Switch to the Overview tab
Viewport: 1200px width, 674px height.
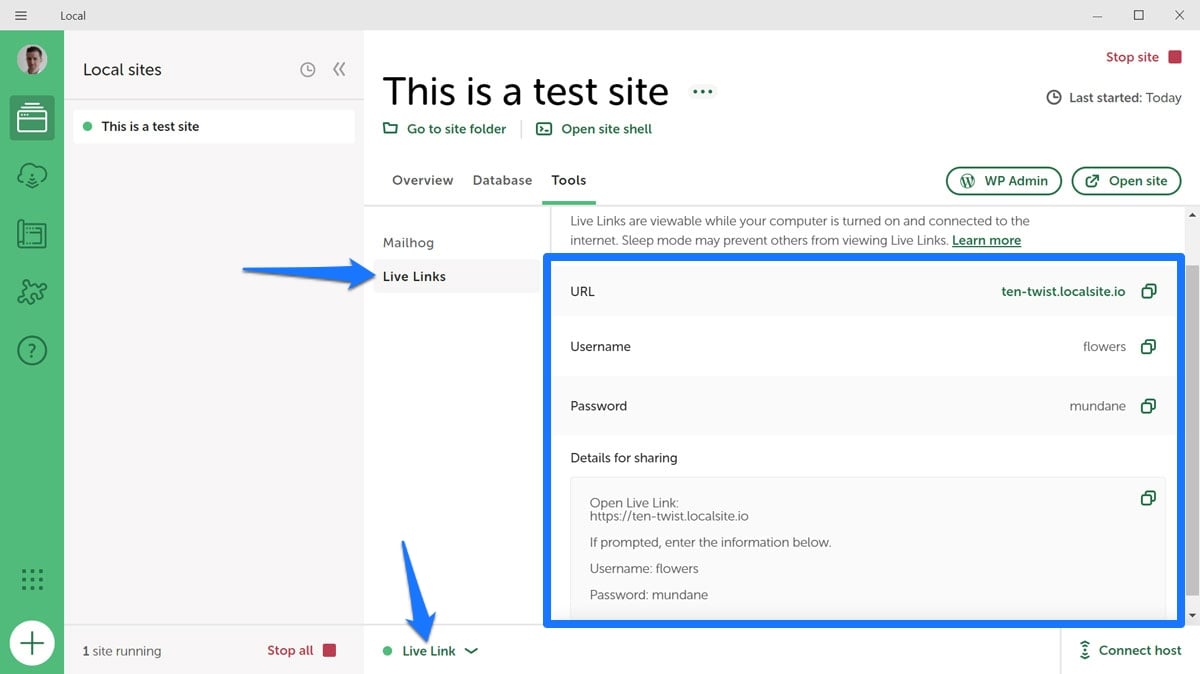(422, 180)
